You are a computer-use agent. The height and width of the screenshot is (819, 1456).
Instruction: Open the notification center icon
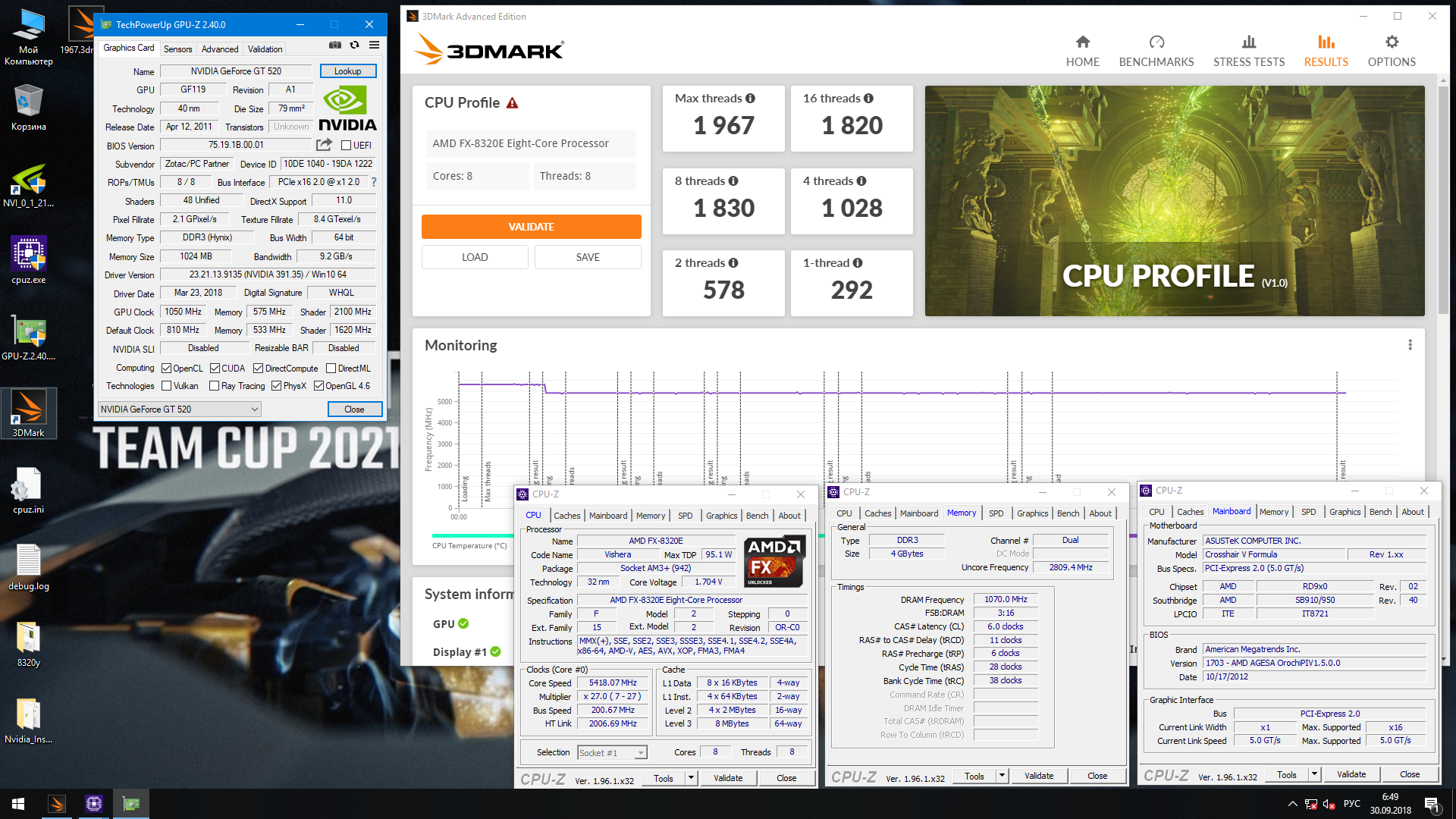tap(1432, 805)
